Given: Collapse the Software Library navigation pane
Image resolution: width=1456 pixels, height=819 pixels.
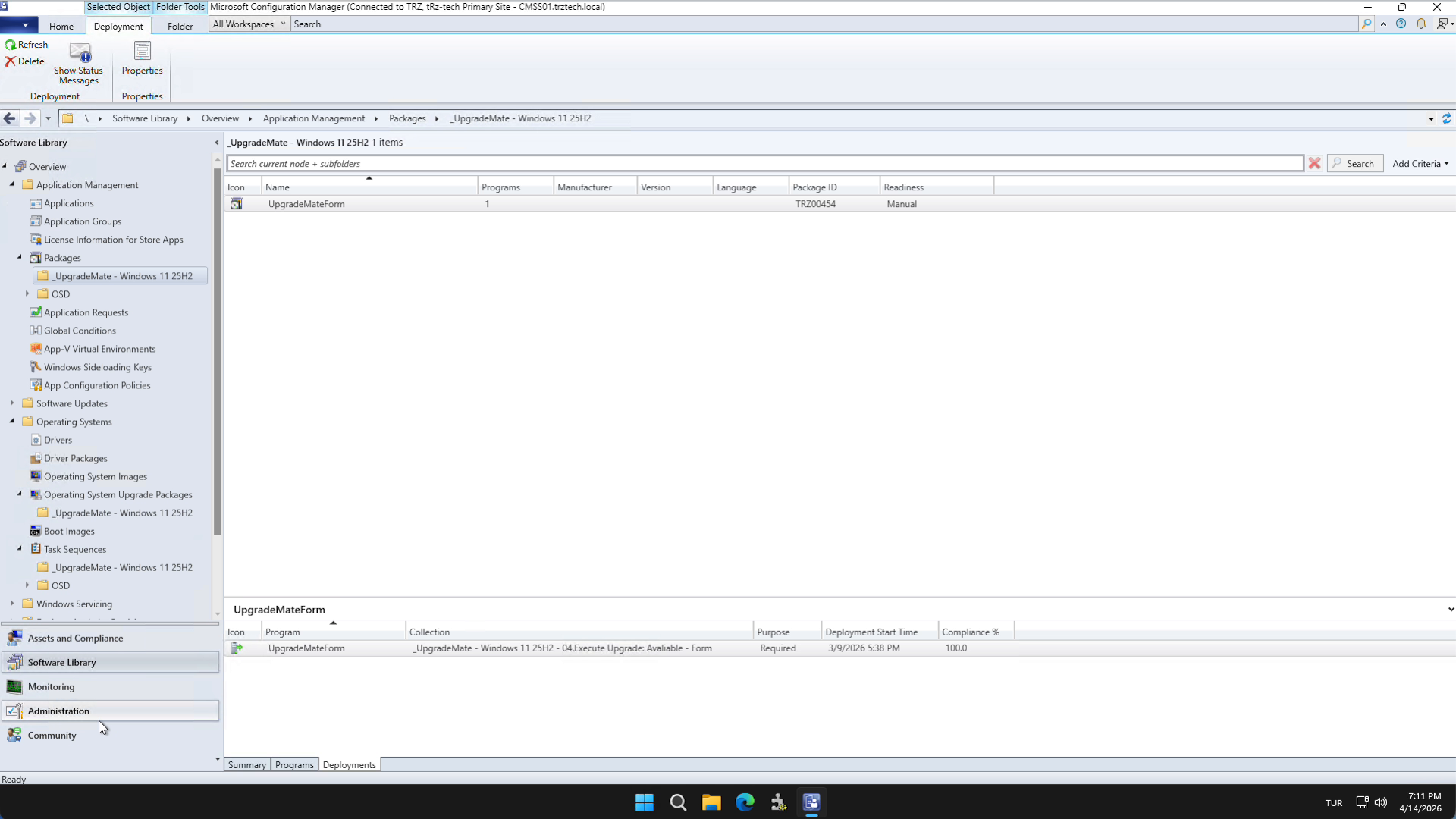Looking at the screenshot, I should [217, 143].
